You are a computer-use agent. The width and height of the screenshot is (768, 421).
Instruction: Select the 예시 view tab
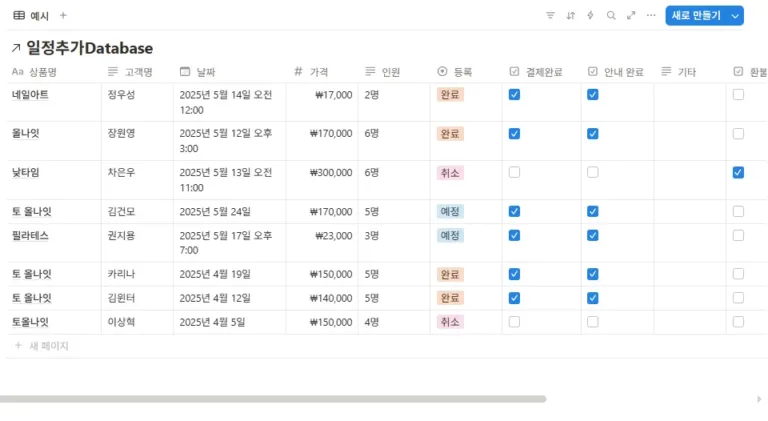coord(31,16)
